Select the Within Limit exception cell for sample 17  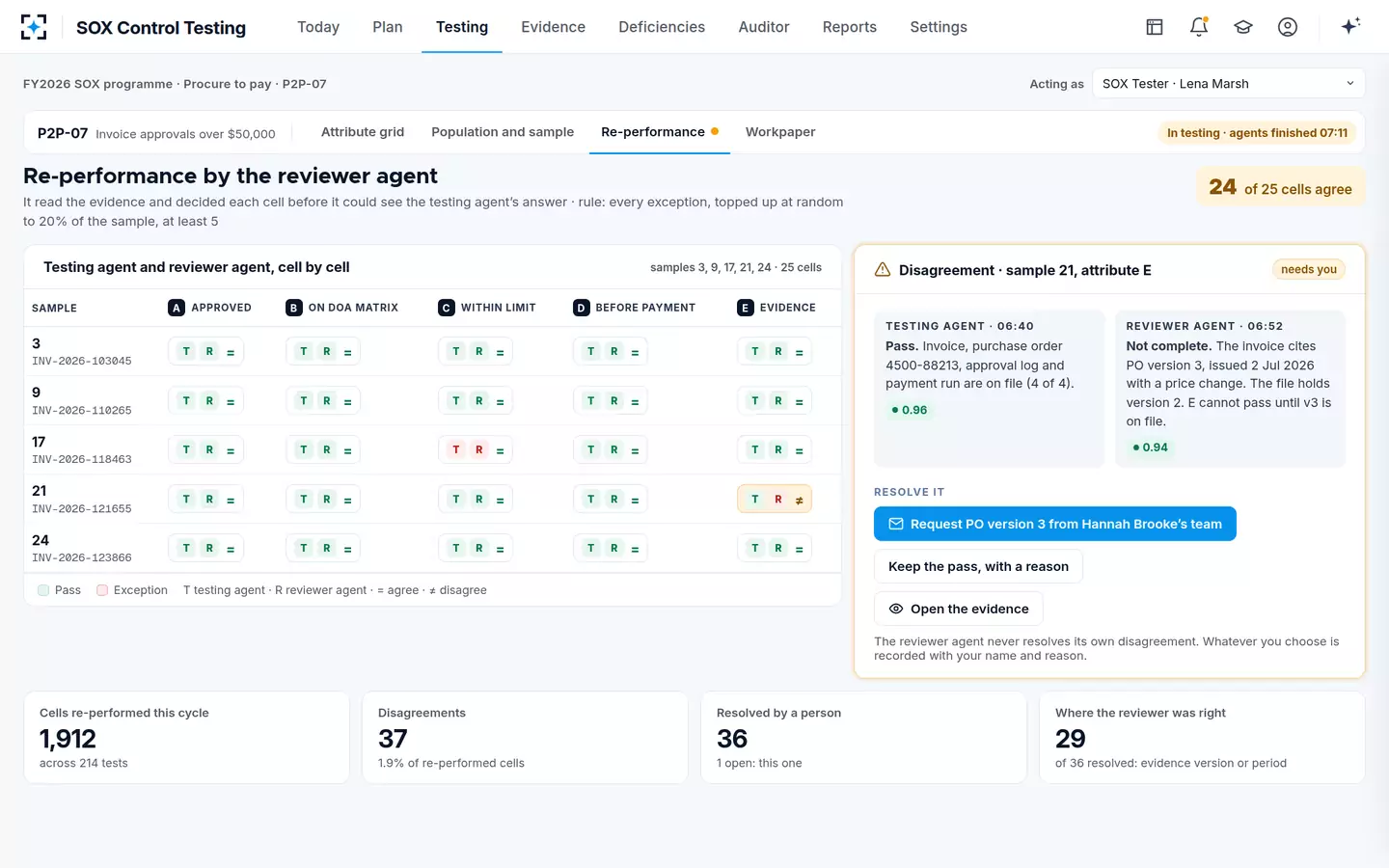(476, 450)
